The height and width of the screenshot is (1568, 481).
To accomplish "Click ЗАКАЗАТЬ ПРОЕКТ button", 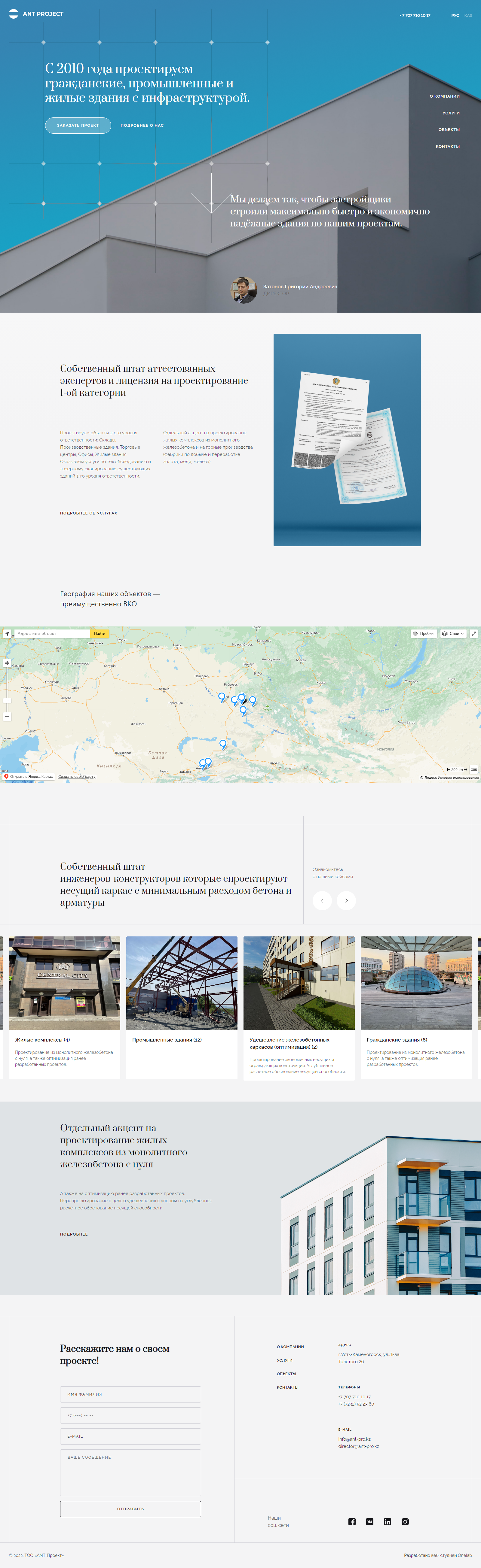I will tap(78, 126).
